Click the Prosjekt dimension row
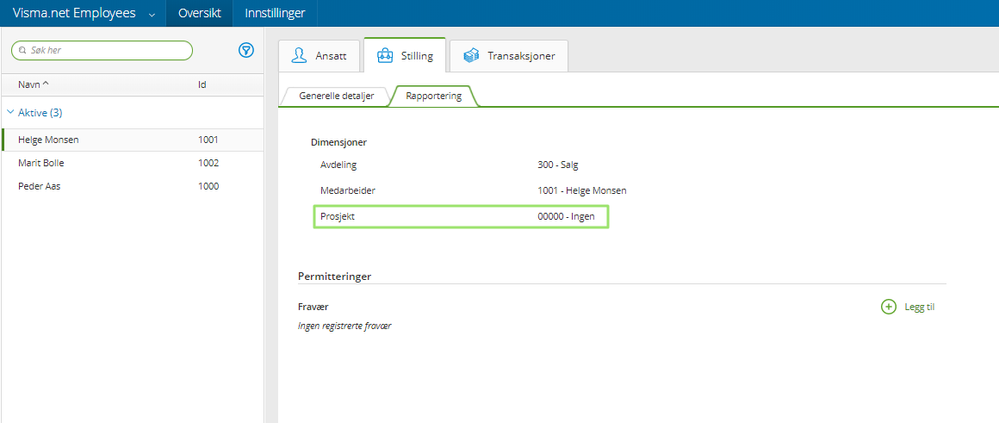 460,215
